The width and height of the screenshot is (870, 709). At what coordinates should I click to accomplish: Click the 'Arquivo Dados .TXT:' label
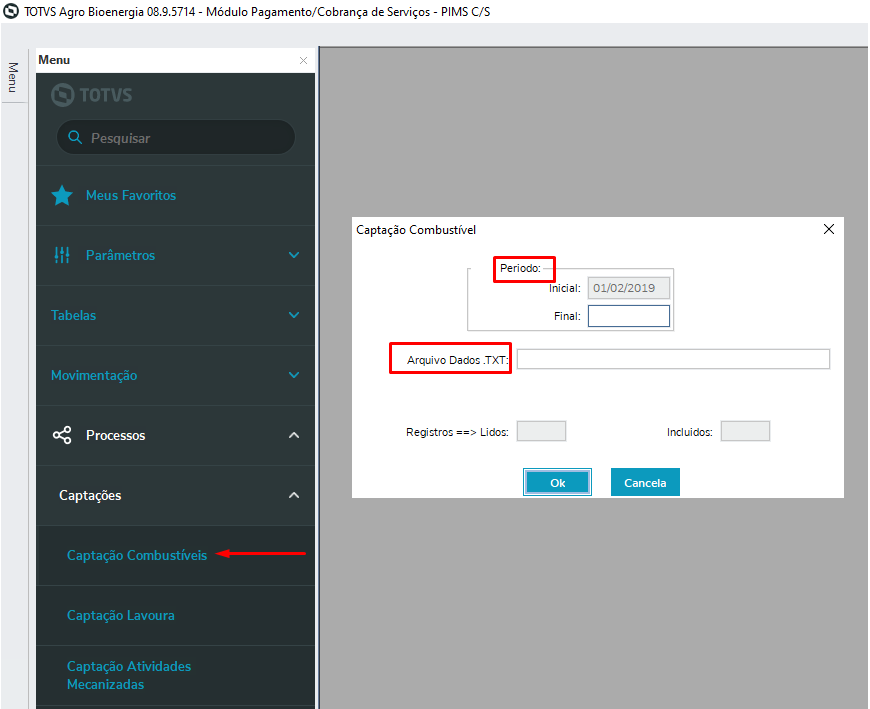pyautogui.click(x=457, y=360)
